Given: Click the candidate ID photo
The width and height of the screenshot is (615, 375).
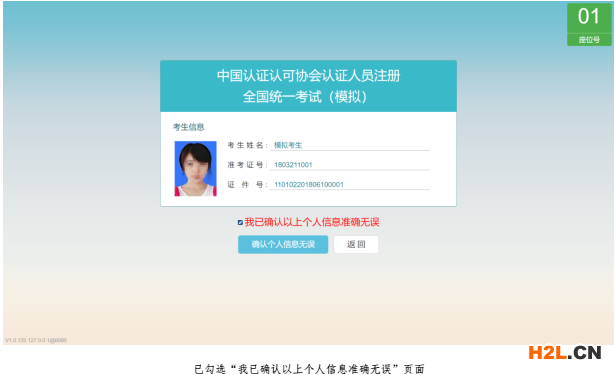Looking at the screenshot, I should click(x=195, y=168).
